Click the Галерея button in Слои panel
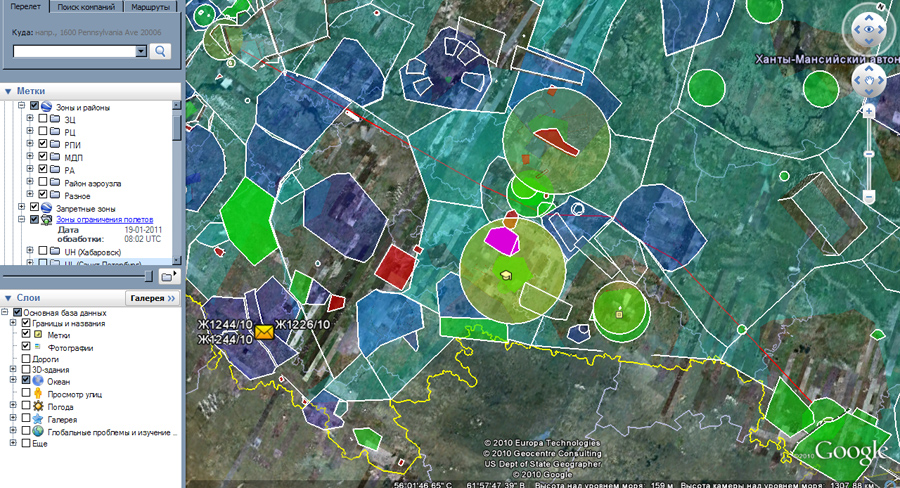 click(x=150, y=298)
